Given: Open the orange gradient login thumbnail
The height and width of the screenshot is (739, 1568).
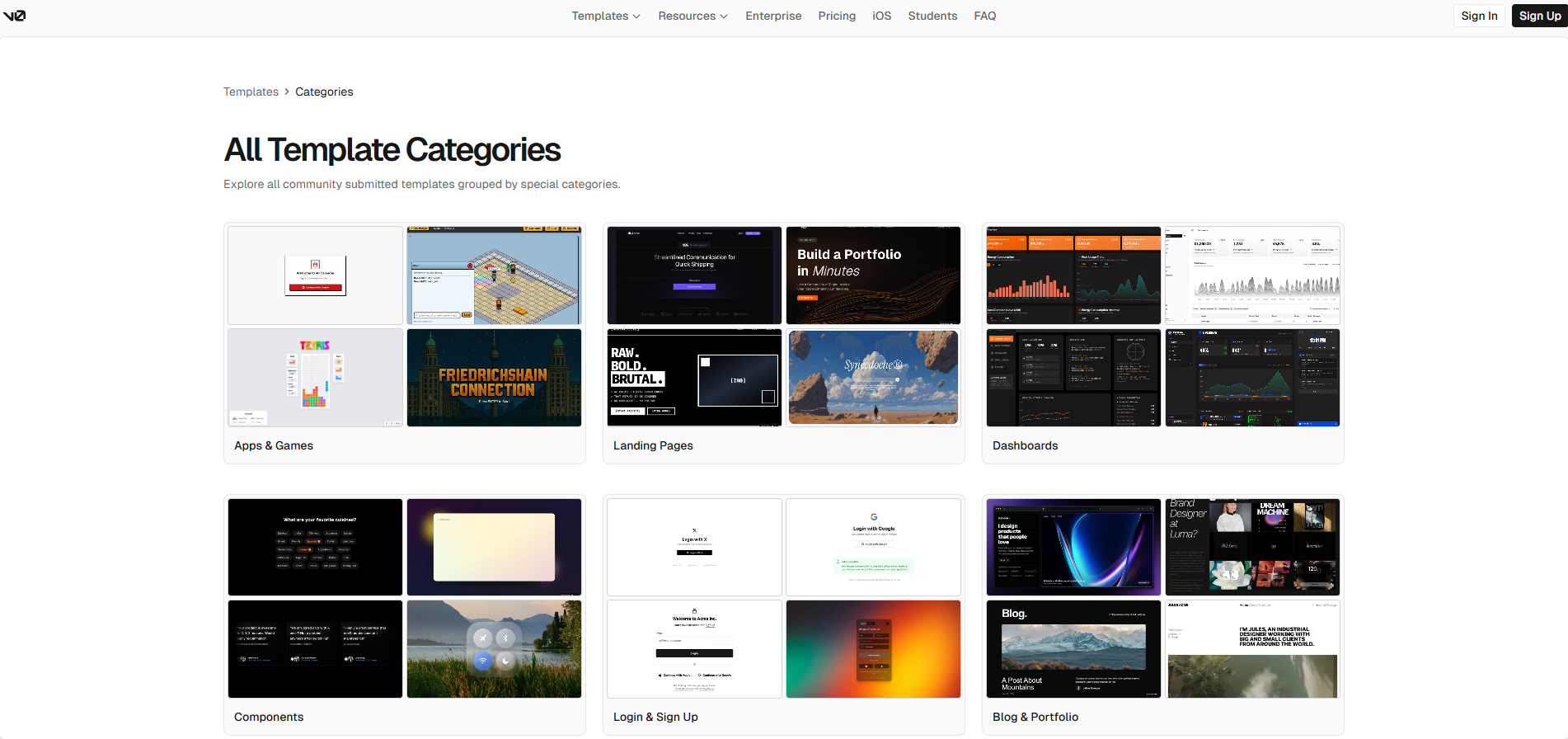Looking at the screenshot, I should tap(874, 649).
